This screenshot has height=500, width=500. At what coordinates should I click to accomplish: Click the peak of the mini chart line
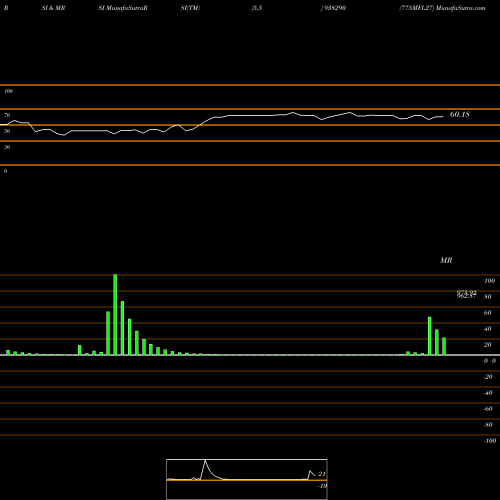(x=205, y=461)
